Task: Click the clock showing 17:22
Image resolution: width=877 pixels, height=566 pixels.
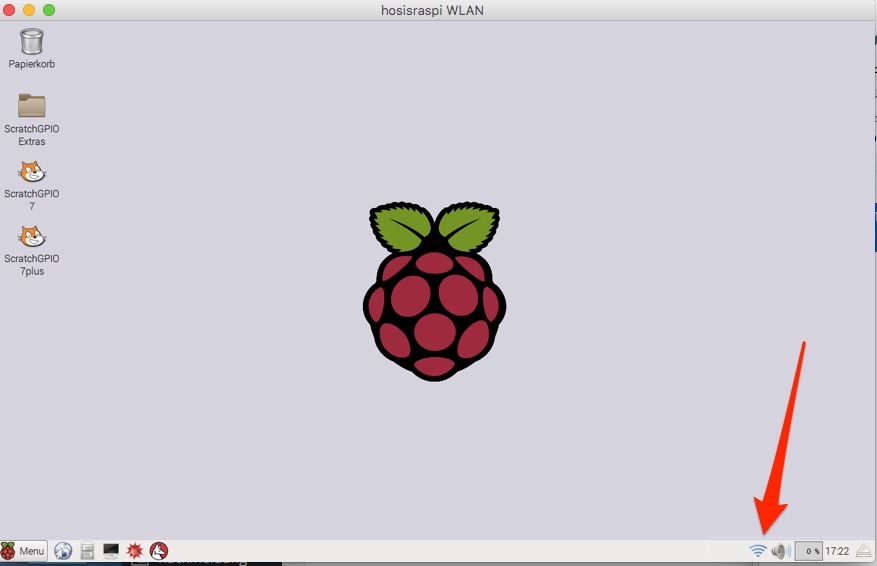Action: click(837, 551)
